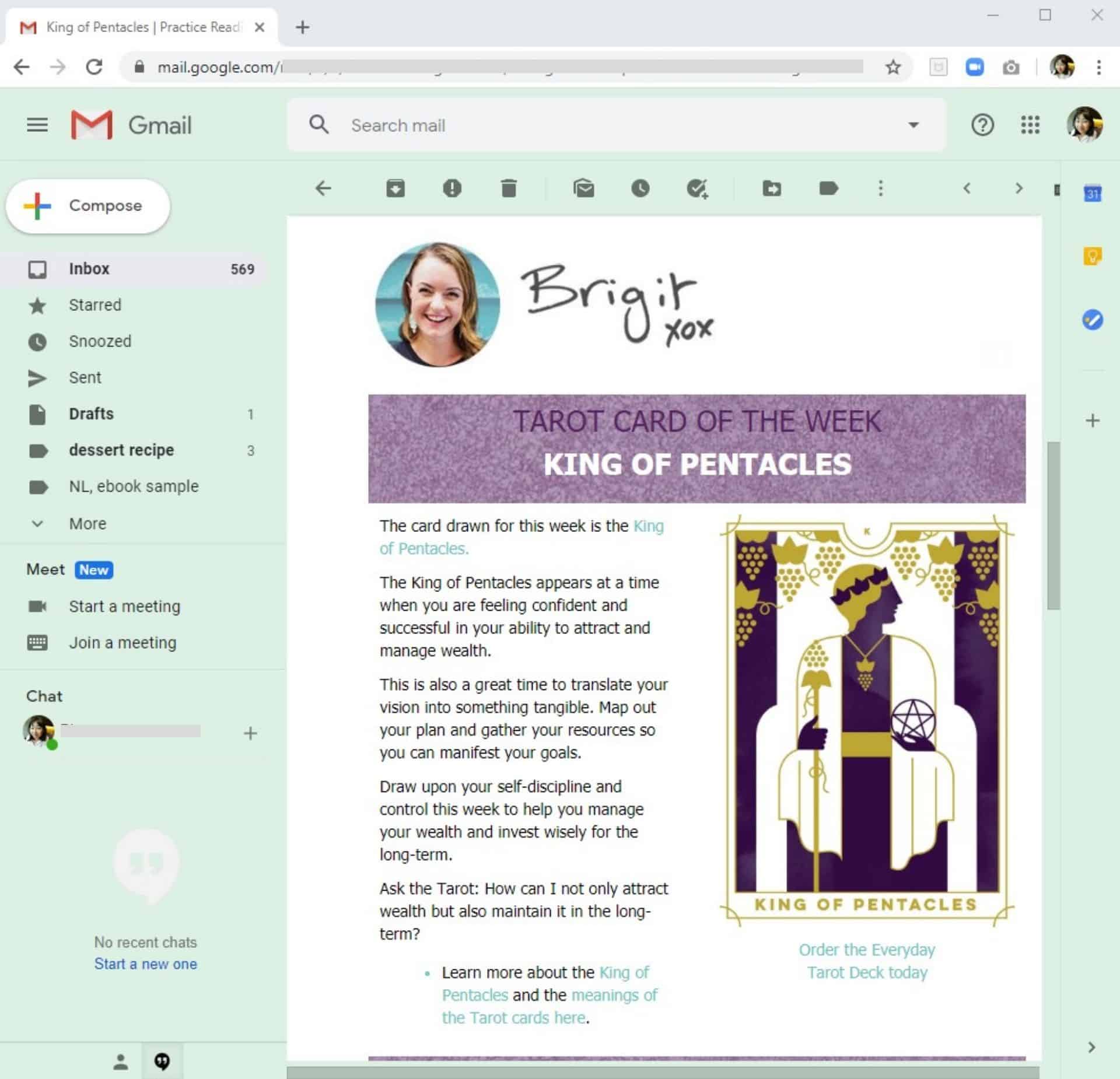Image resolution: width=1120 pixels, height=1079 pixels.
Task: Collapse the sidebar with the hamburger menu
Action: tap(37, 124)
